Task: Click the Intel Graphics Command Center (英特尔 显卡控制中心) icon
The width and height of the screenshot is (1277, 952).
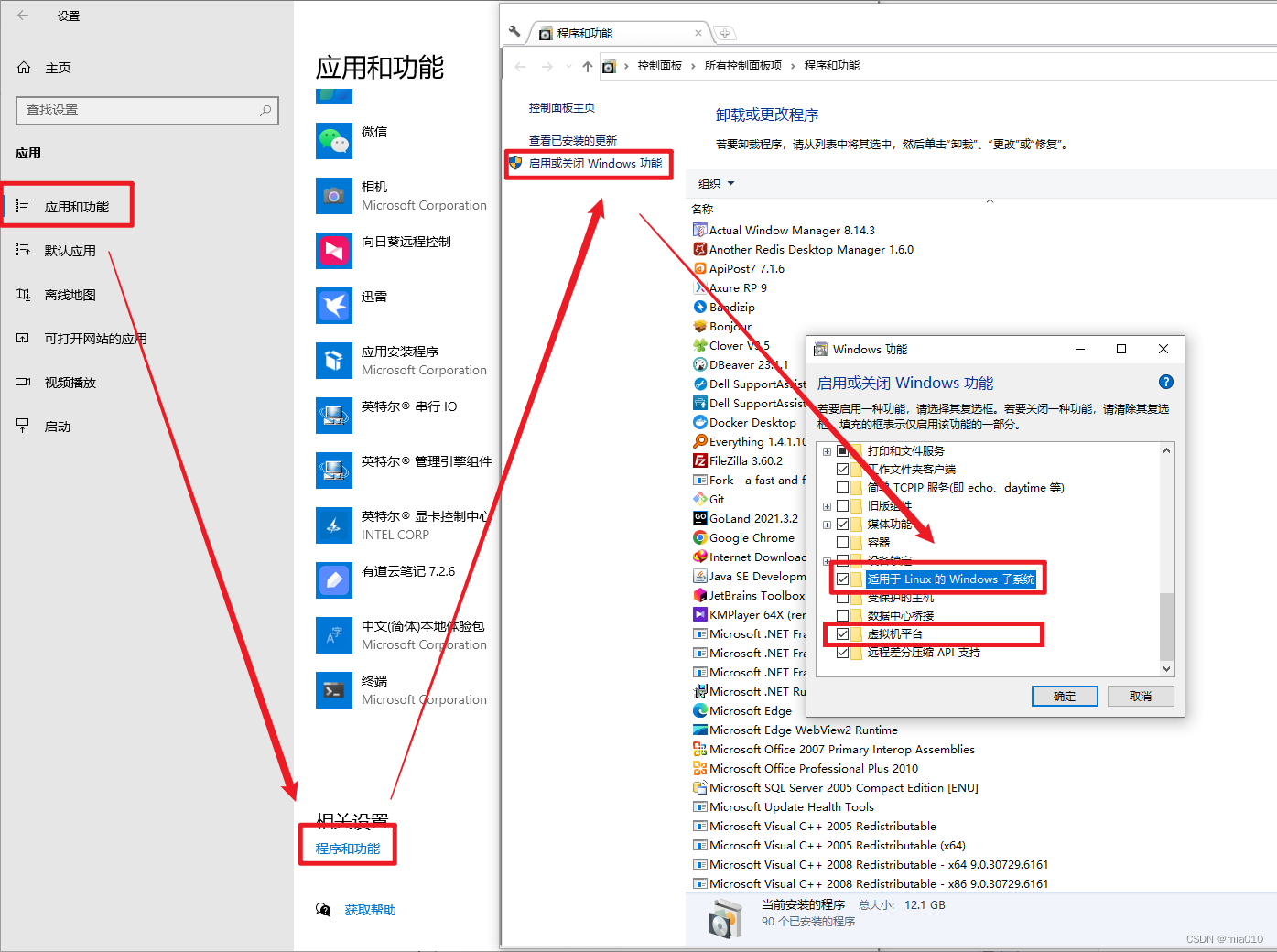Action: click(334, 525)
